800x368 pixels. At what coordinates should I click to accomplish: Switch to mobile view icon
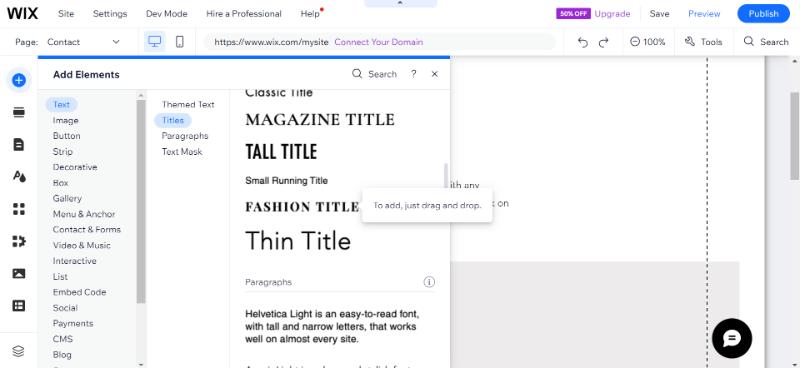(180, 42)
